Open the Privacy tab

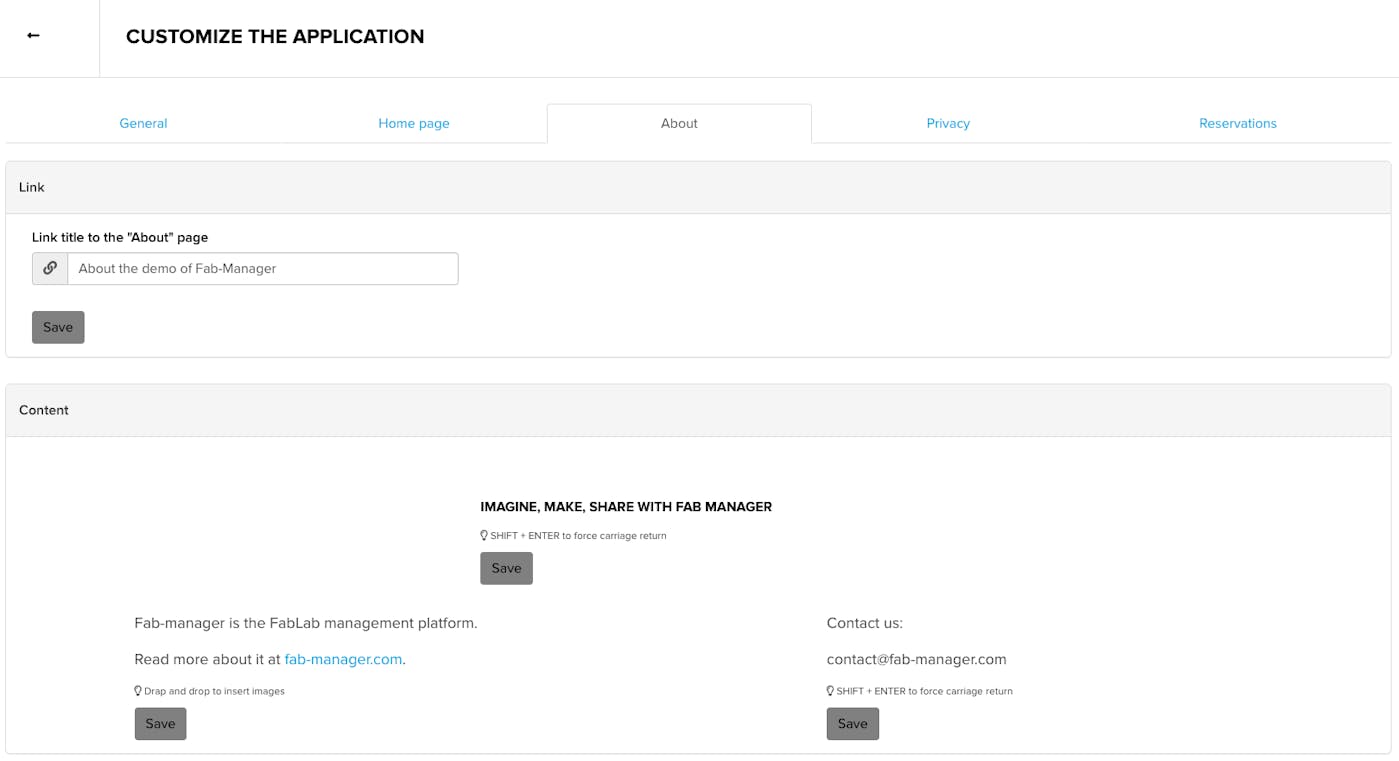point(948,123)
